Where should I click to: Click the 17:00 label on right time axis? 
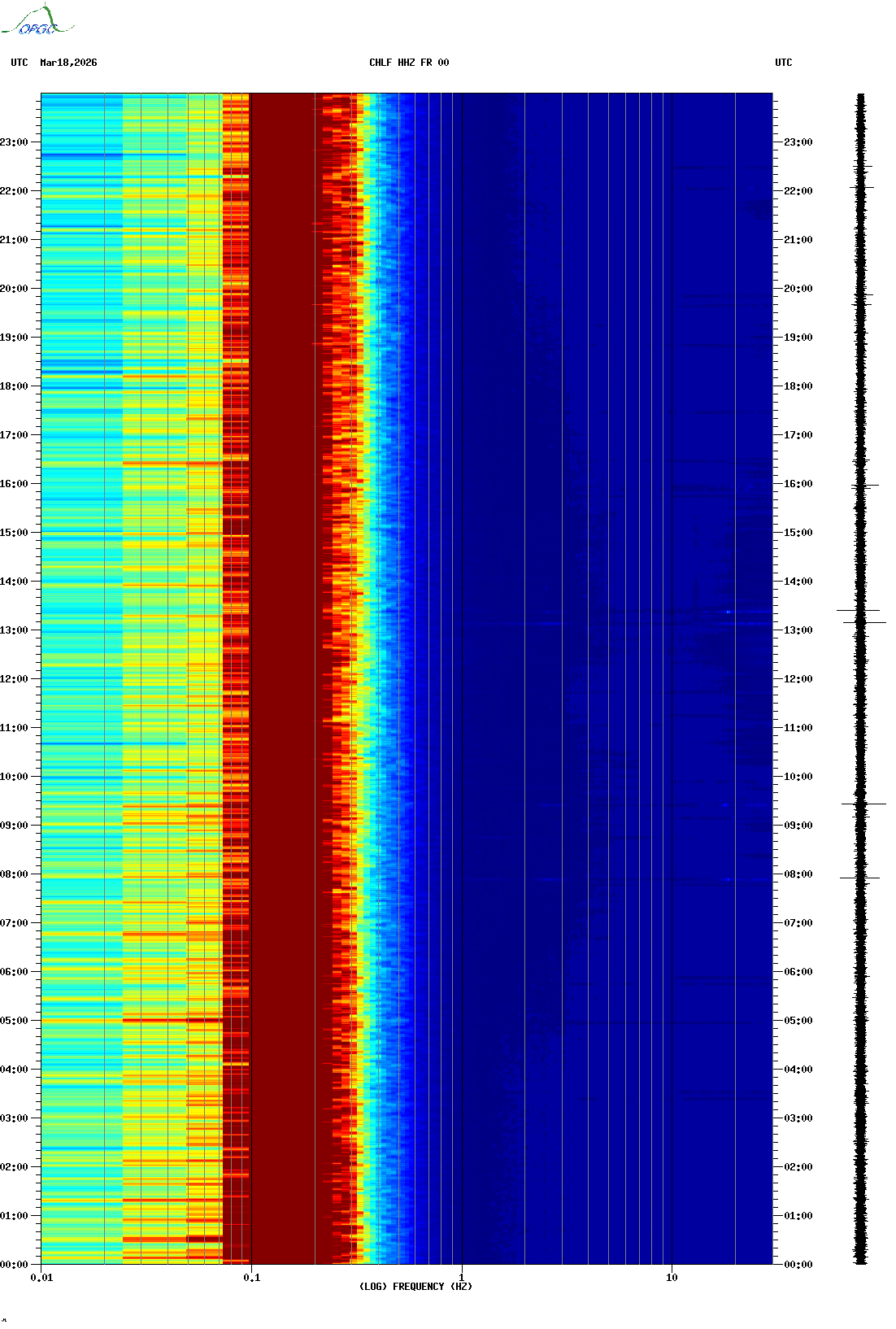coord(798,435)
